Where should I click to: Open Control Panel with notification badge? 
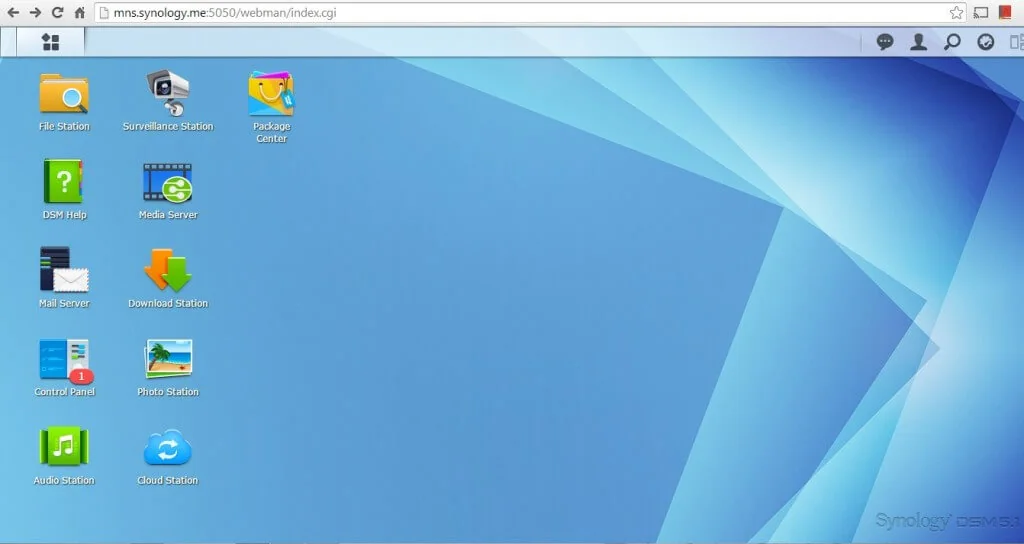pyautogui.click(x=64, y=360)
